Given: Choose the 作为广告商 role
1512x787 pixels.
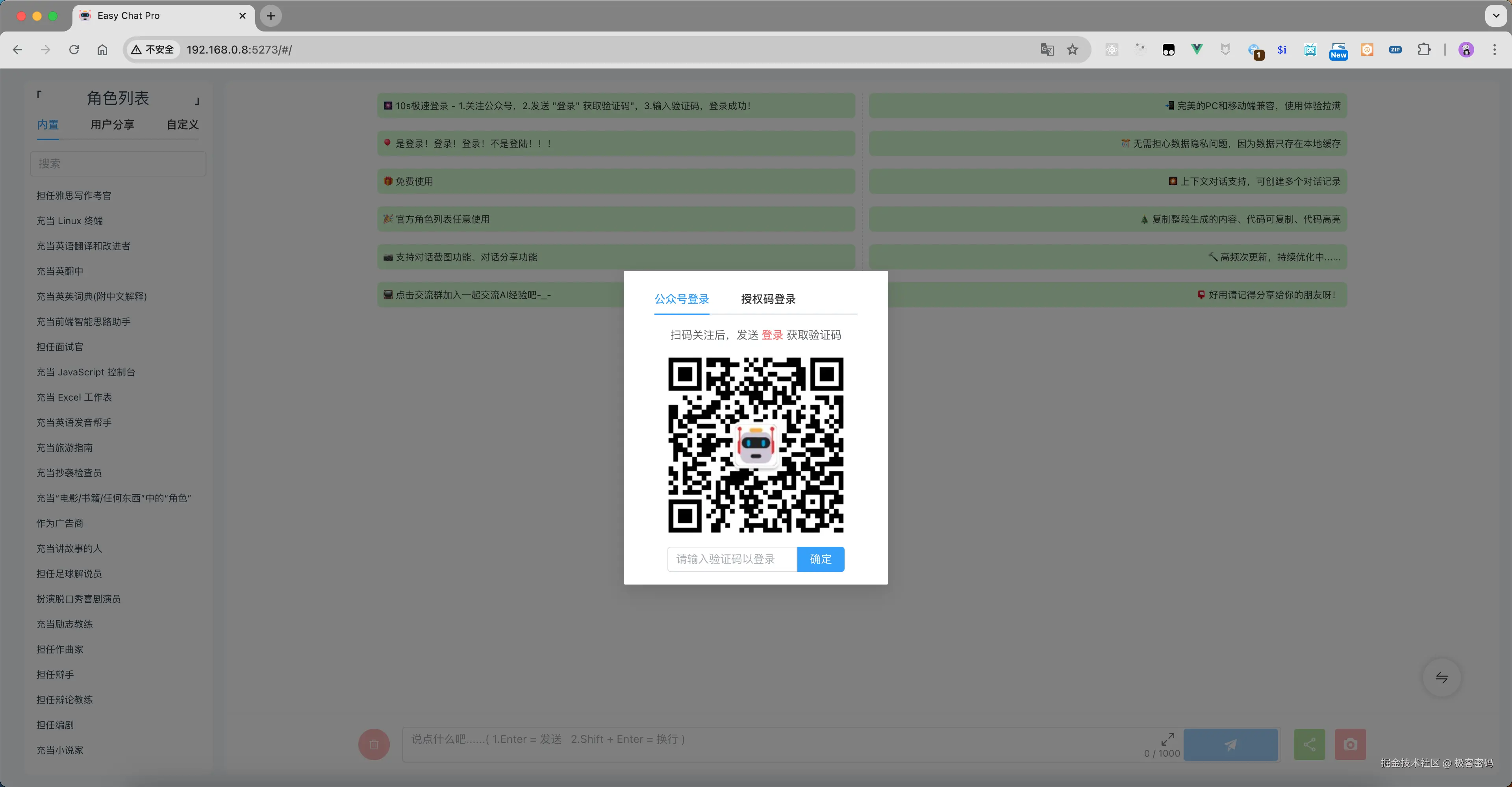Looking at the screenshot, I should [x=60, y=523].
